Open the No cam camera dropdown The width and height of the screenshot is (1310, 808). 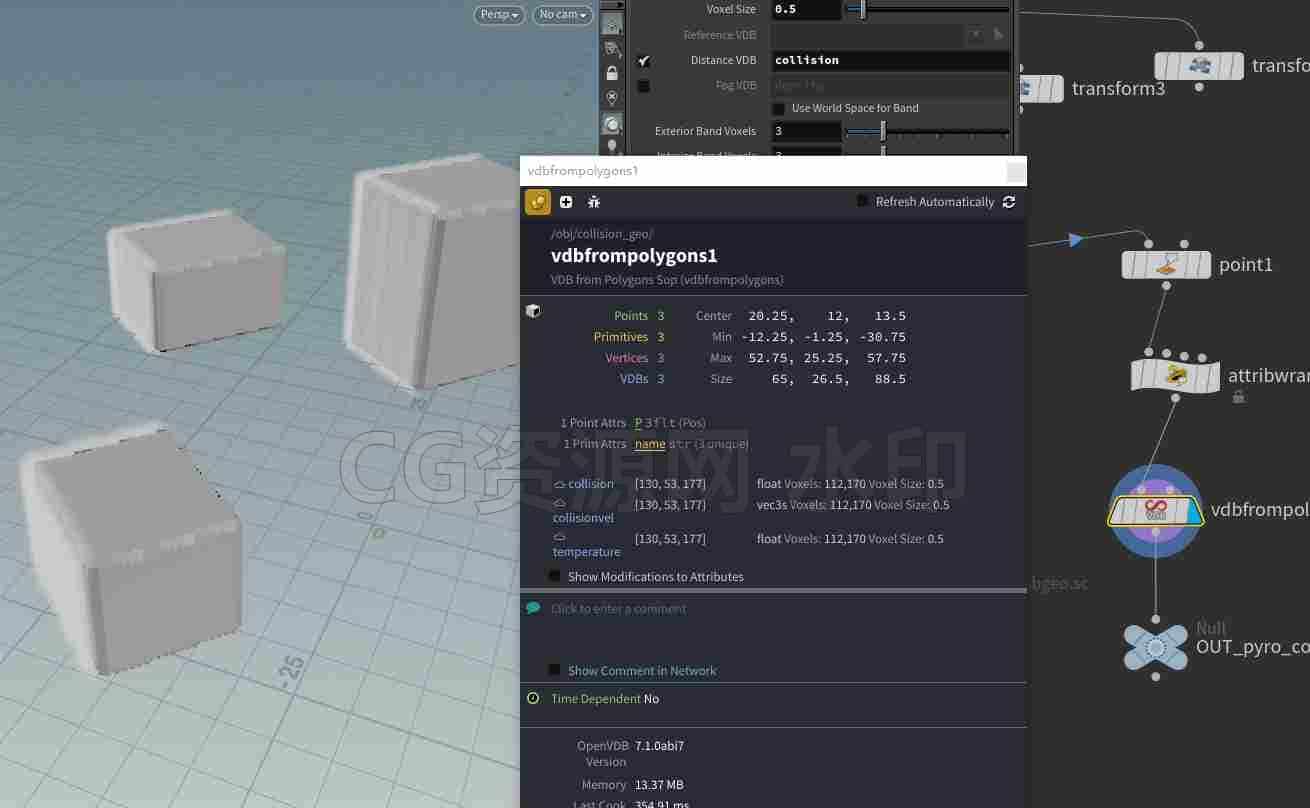tap(563, 15)
